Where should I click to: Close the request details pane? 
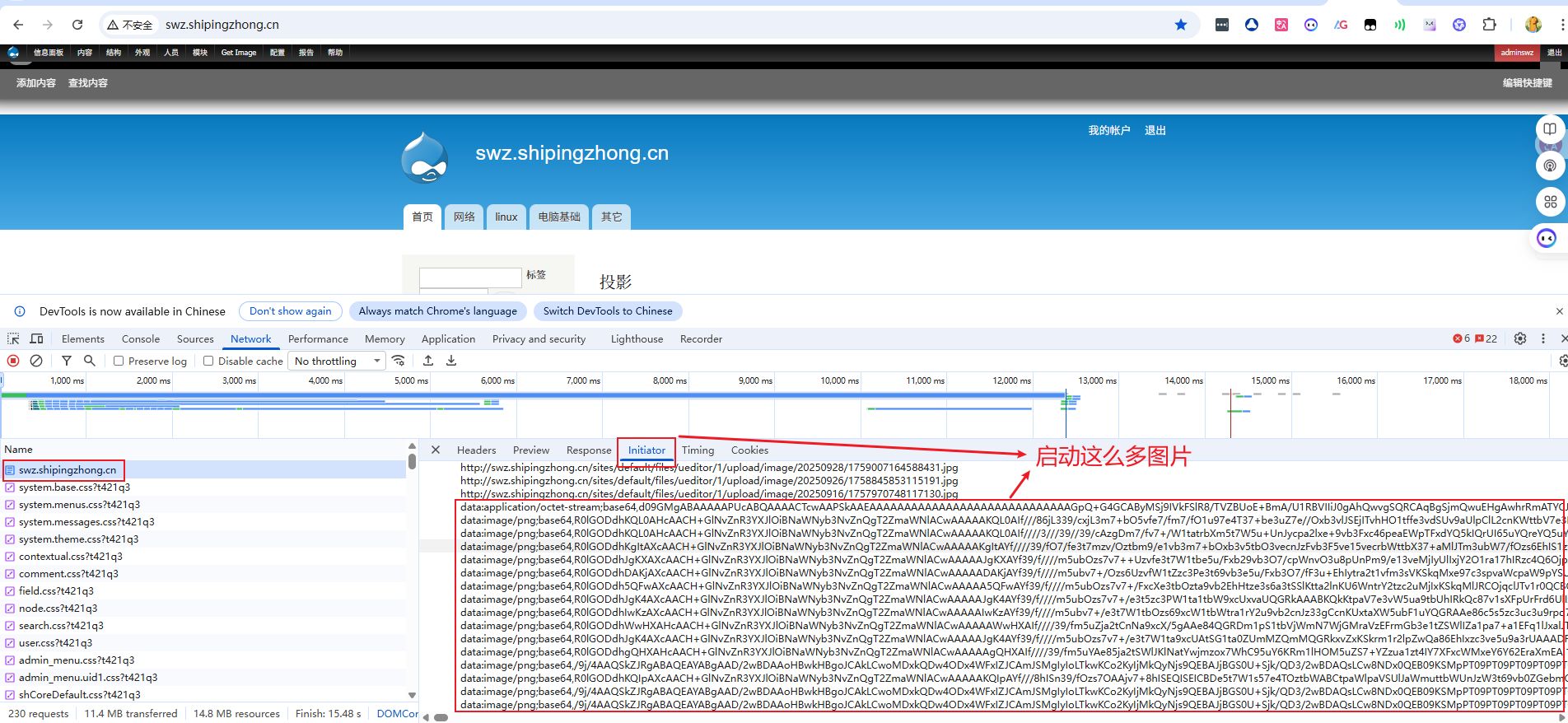[x=436, y=450]
